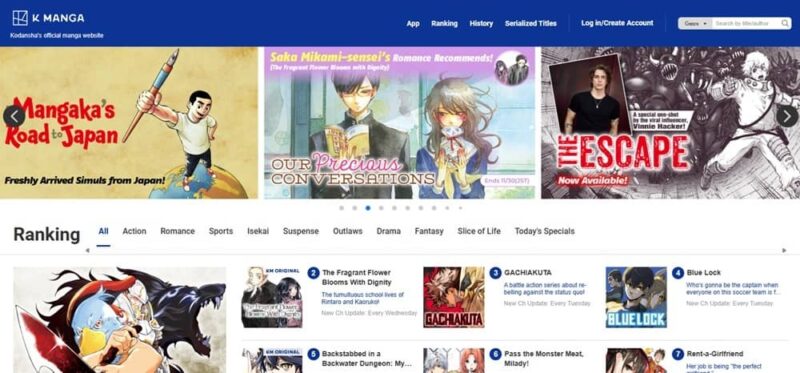Viewport: 800px width, 373px height.
Task: Select the All ranking tab
Action: tap(104, 231)
